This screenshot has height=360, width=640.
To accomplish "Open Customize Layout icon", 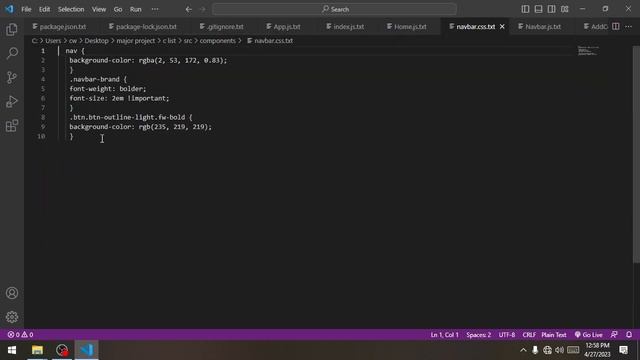I will 564,9.
